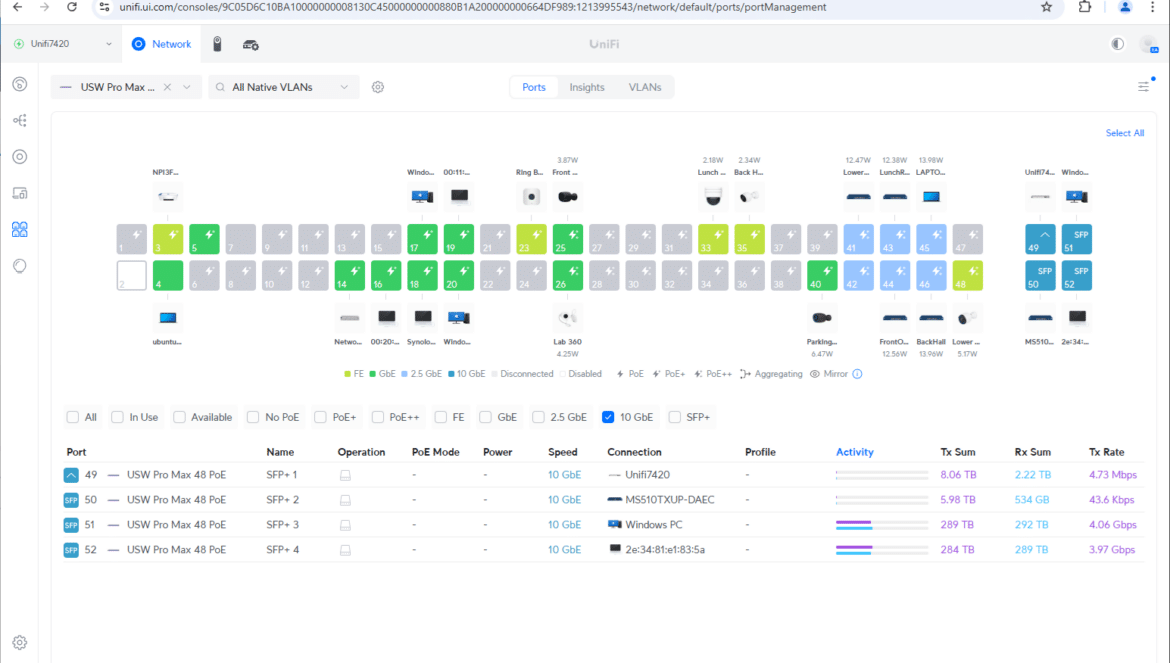Select SFP port 51 in the switch diagram
Viewport: 1170px width, 663px height.
tap(1077, 239)
